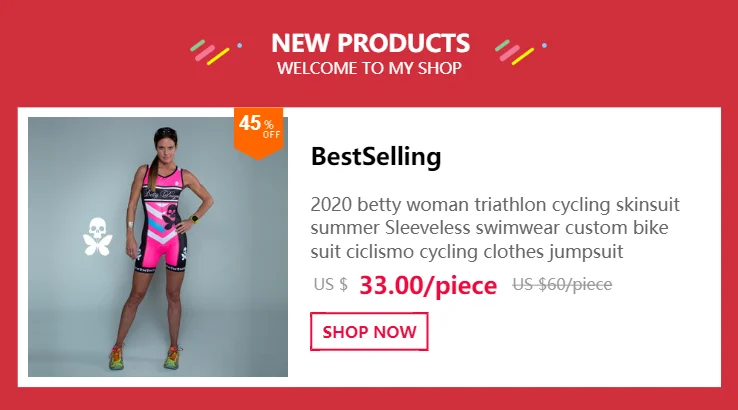This screenshot has width=738, height=410.
Task: Select the BestSelling heading
Action: 376,157
